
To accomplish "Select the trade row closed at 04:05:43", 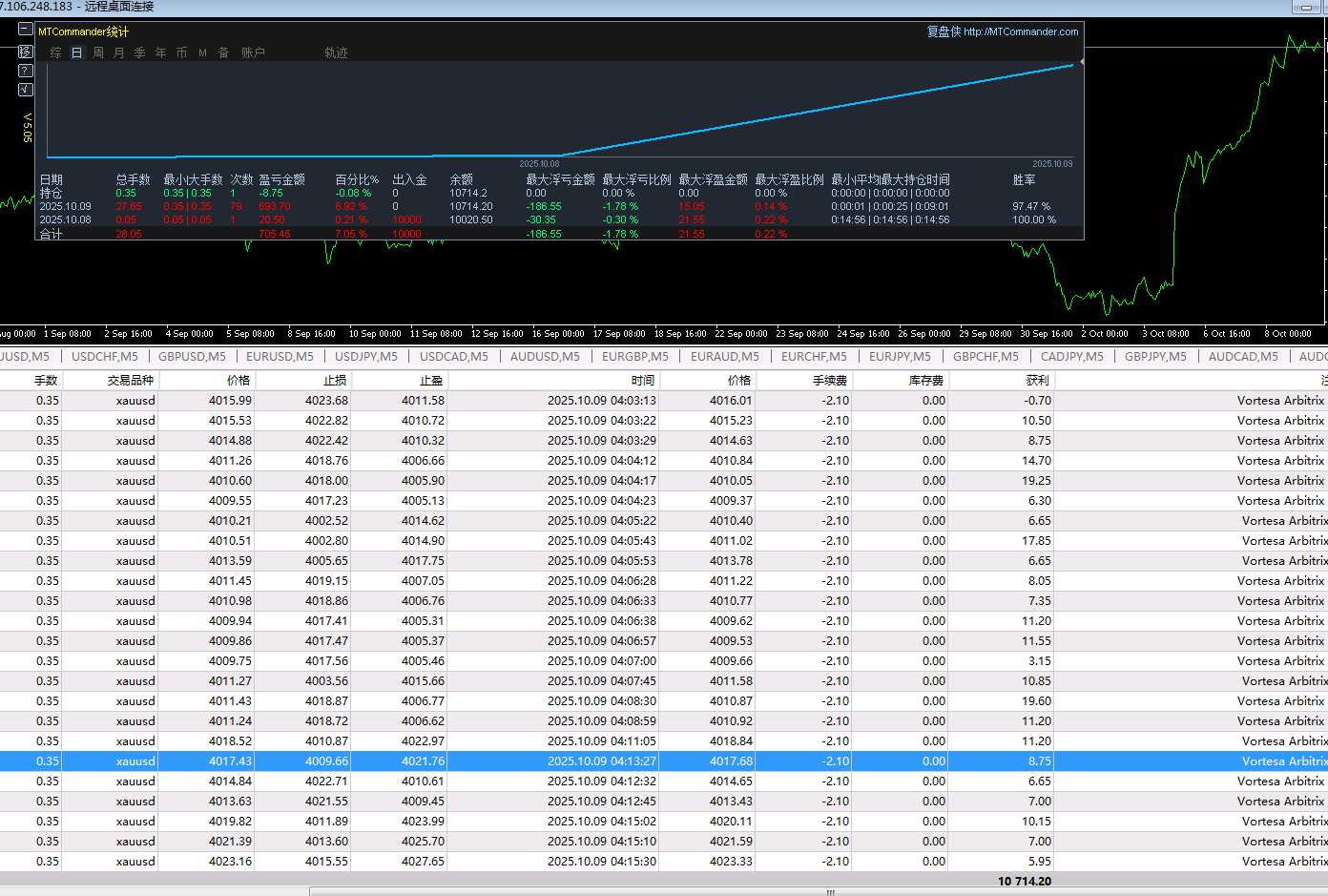I will pos(601,541).
